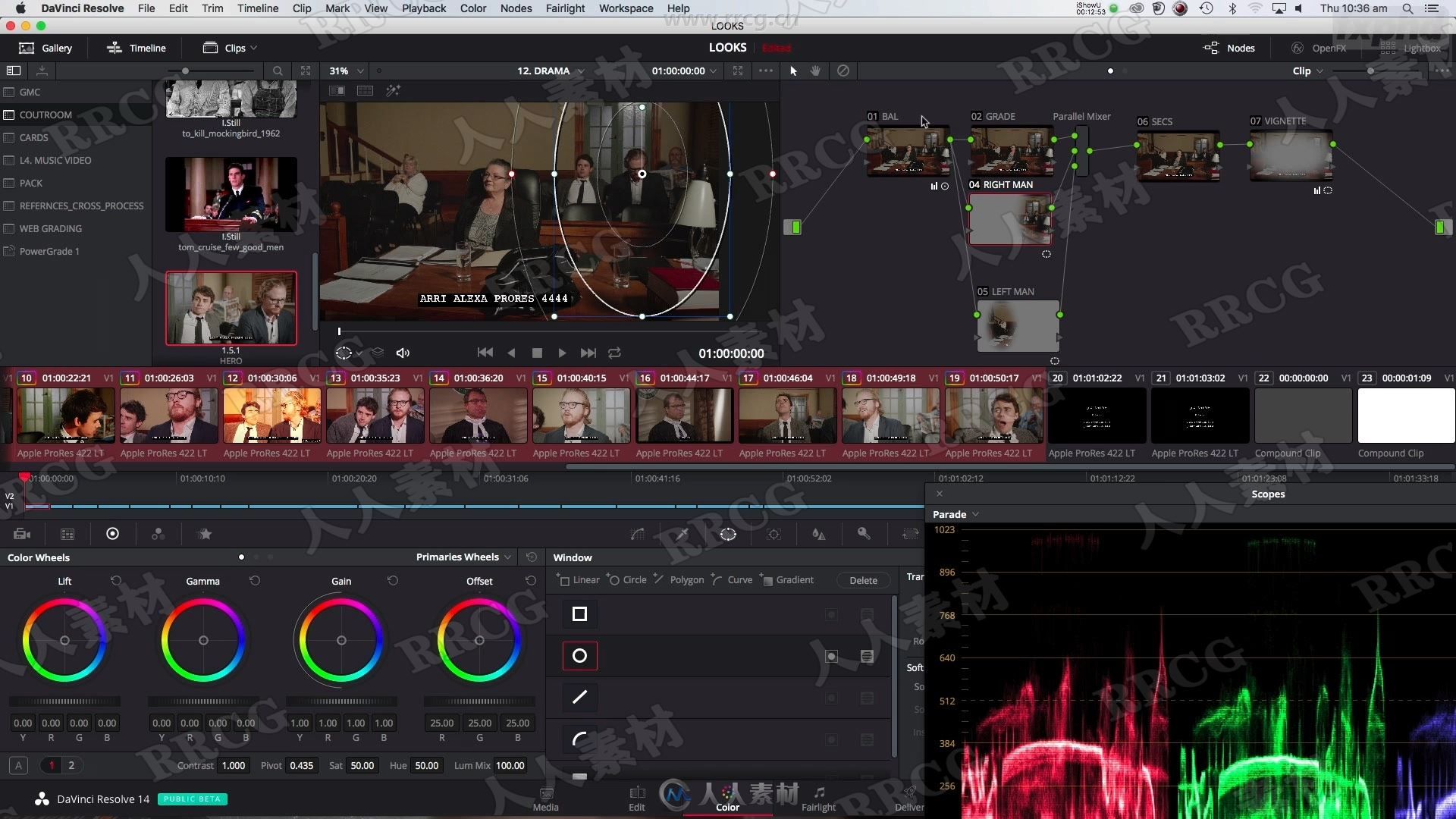Screen dimensions: 1456x819
Task: Adjust the Lift master wheel slider
Action: coord(64,701)
